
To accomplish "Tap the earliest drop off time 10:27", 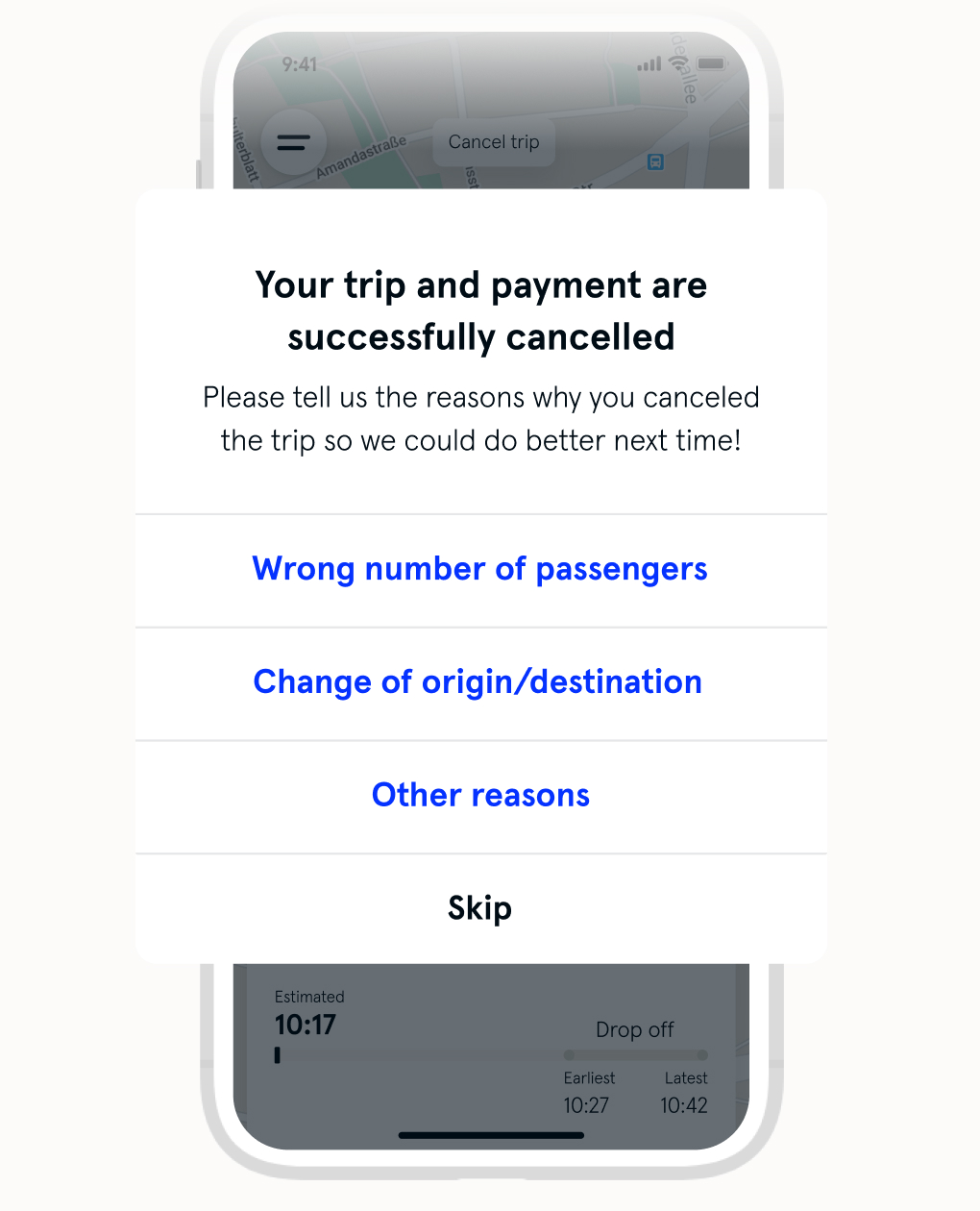I will (586, 1105).
